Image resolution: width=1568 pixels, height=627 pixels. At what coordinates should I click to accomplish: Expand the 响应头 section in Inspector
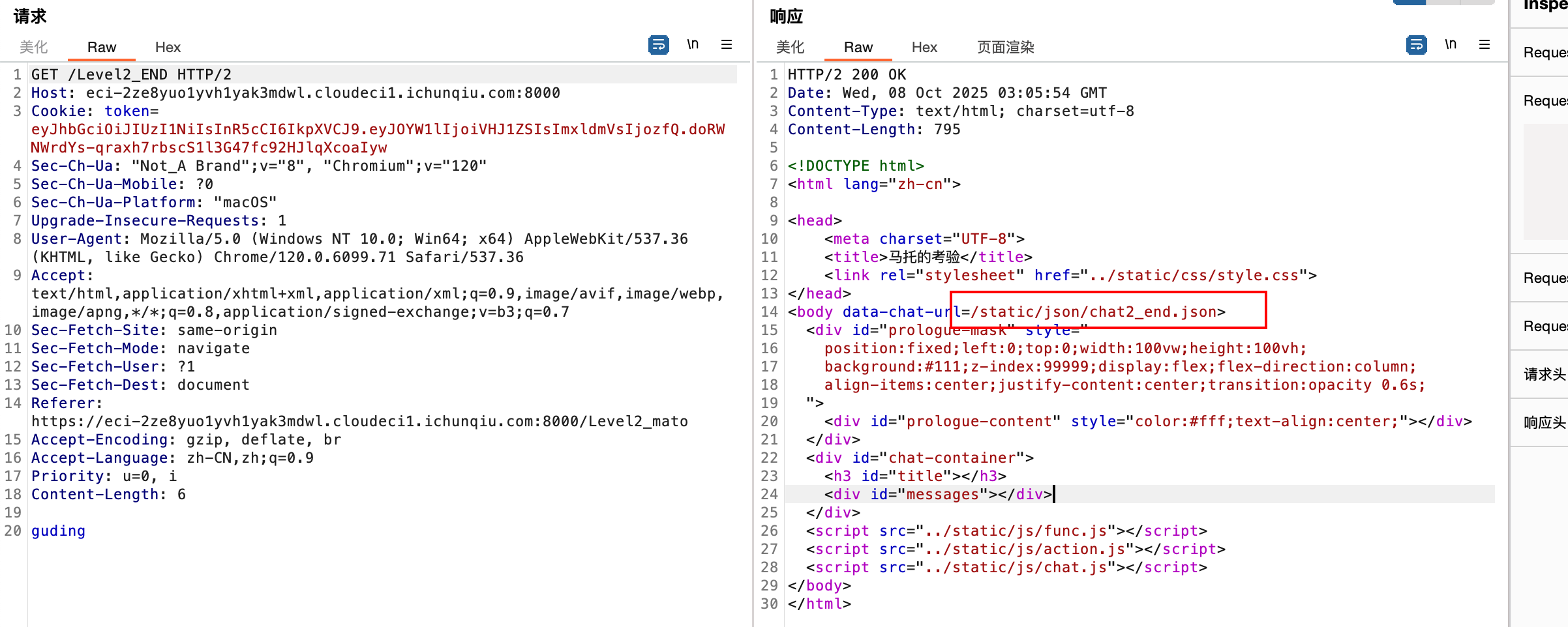pos(1543,422)
